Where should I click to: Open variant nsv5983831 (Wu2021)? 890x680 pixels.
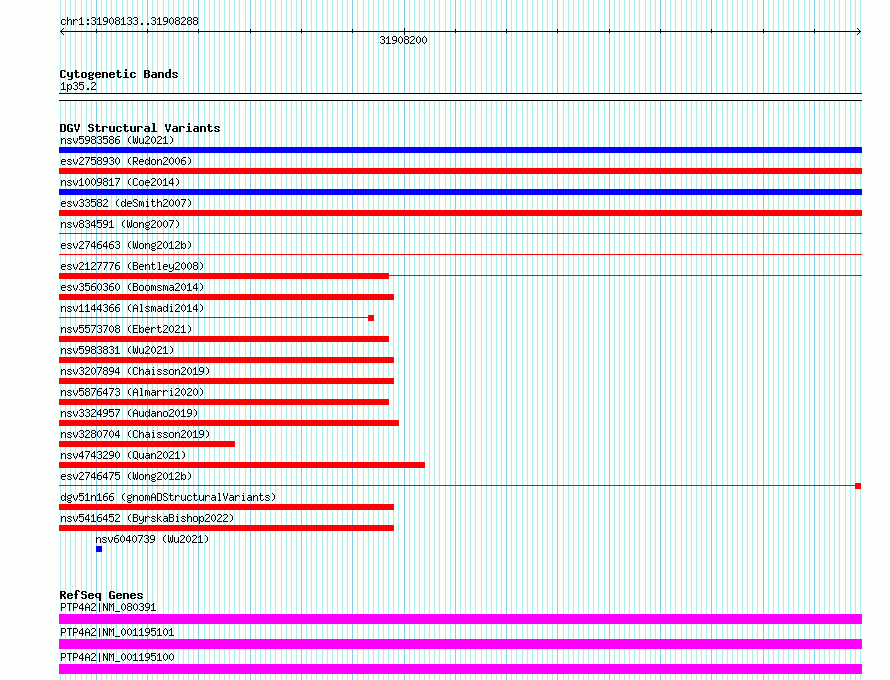(x=117, y=350)
